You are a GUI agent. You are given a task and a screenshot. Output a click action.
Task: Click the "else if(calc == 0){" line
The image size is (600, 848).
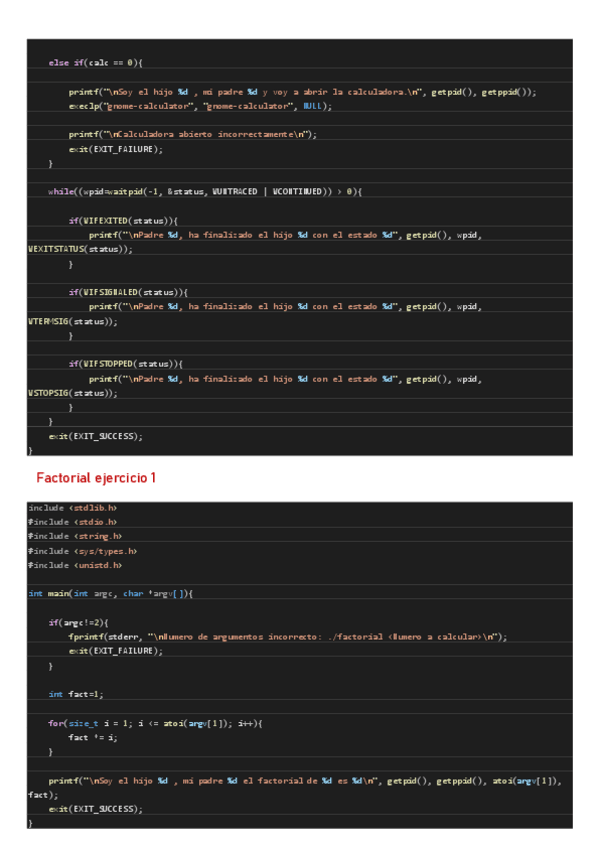[x=96, y=63]
